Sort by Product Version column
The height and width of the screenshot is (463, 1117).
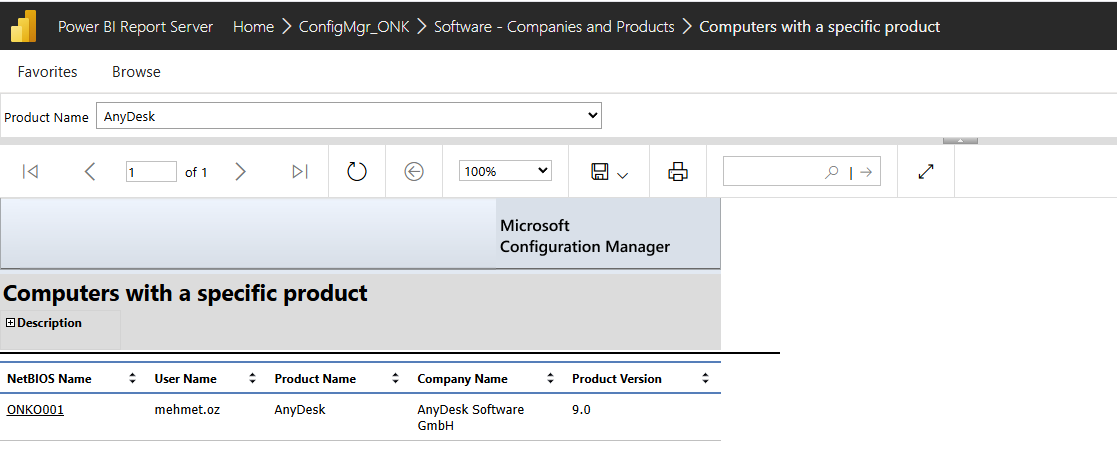[x=705, y=379]
